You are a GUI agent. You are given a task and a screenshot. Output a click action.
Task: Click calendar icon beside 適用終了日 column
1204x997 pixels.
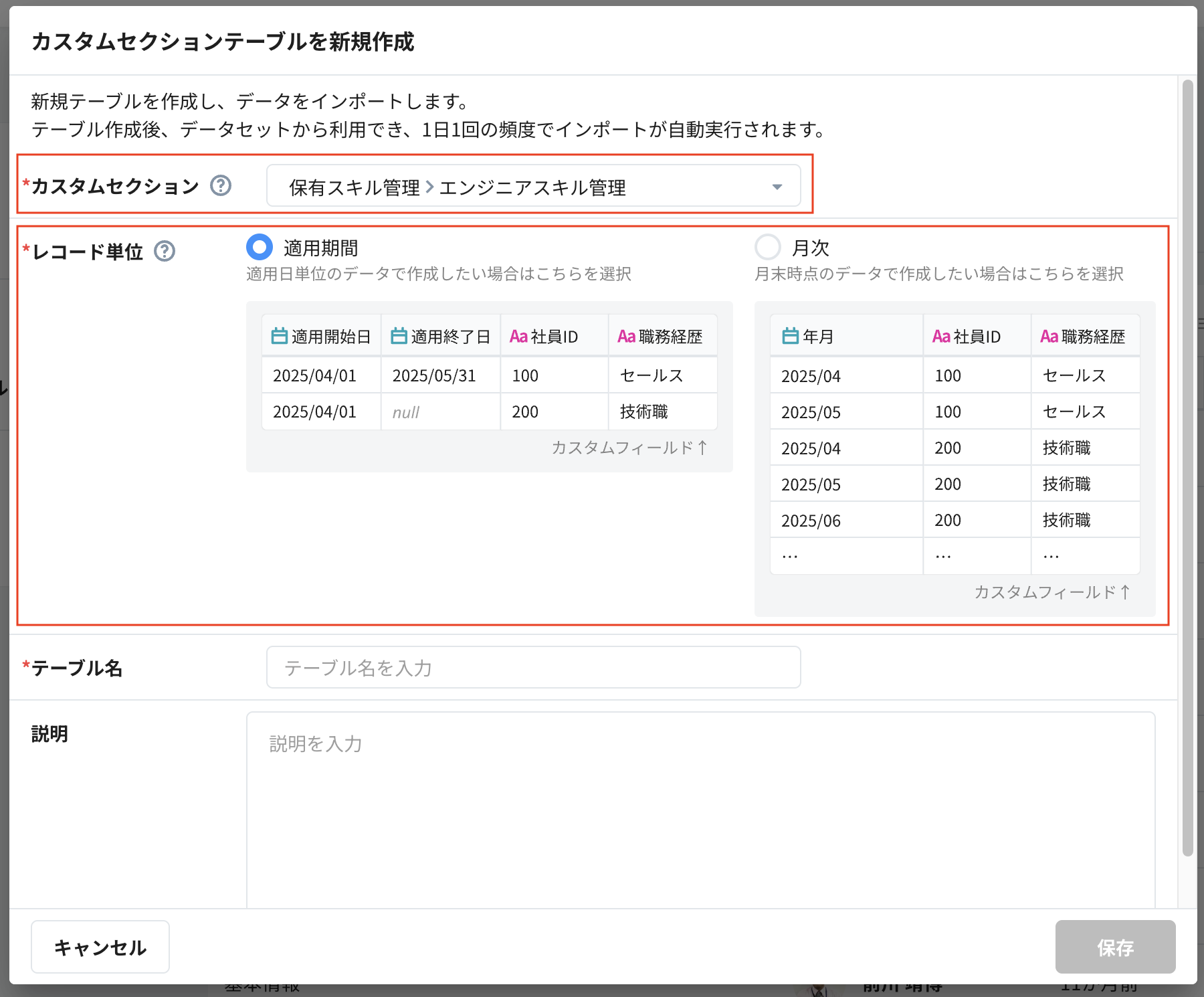pyautogui.click(x=399, y=336)
